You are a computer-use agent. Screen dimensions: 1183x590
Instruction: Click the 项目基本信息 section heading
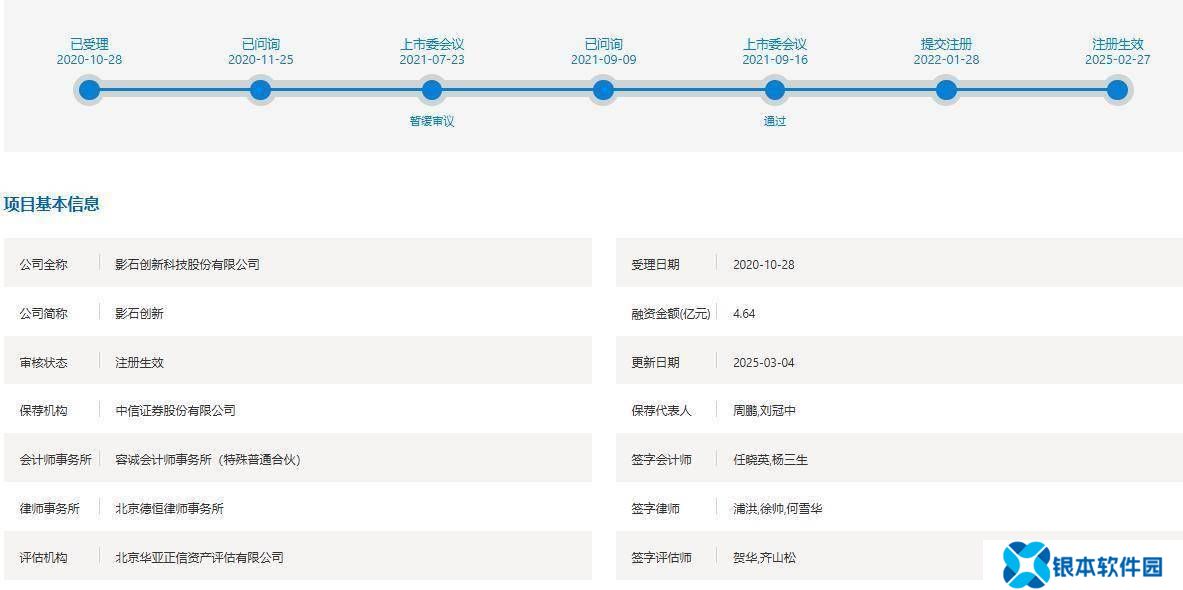[x=52, y=204]
